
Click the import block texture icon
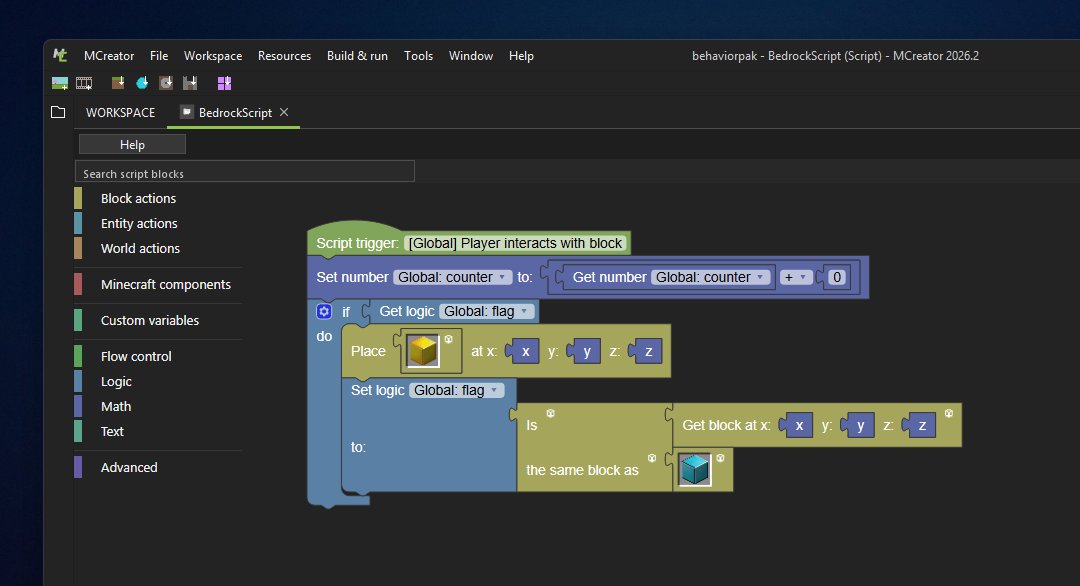[118, 83]
